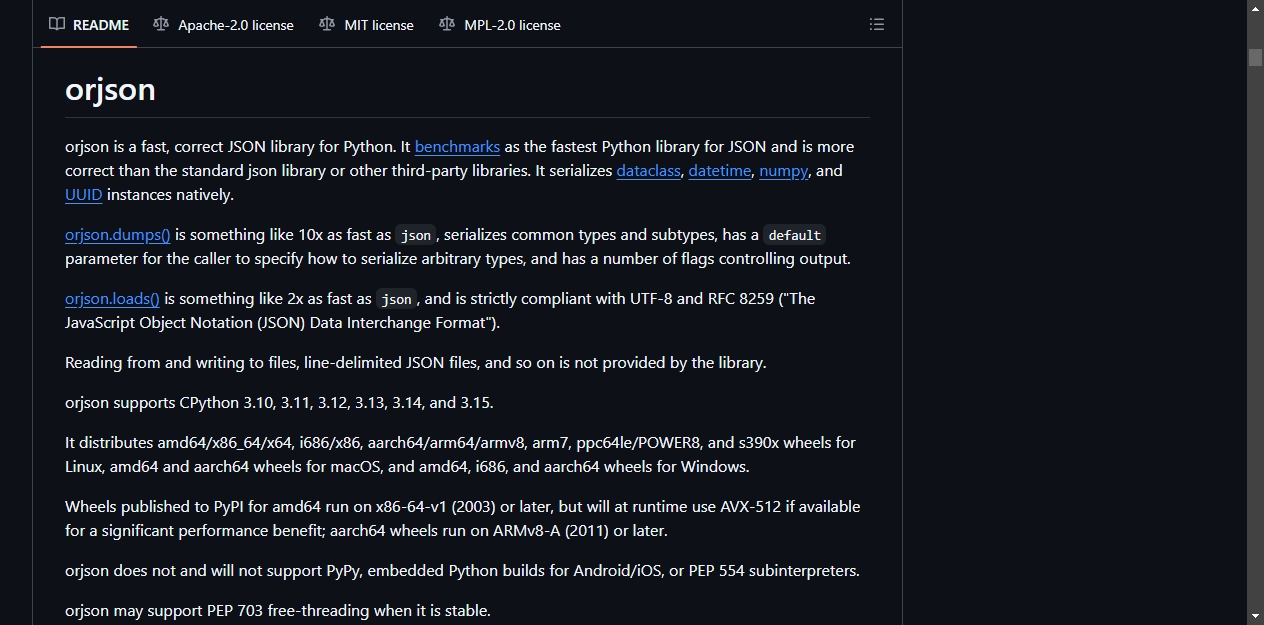The width and height of the screenshot is (1264, 625).
Task: Follow the benchmarks link
Action: tap(457, 147)
